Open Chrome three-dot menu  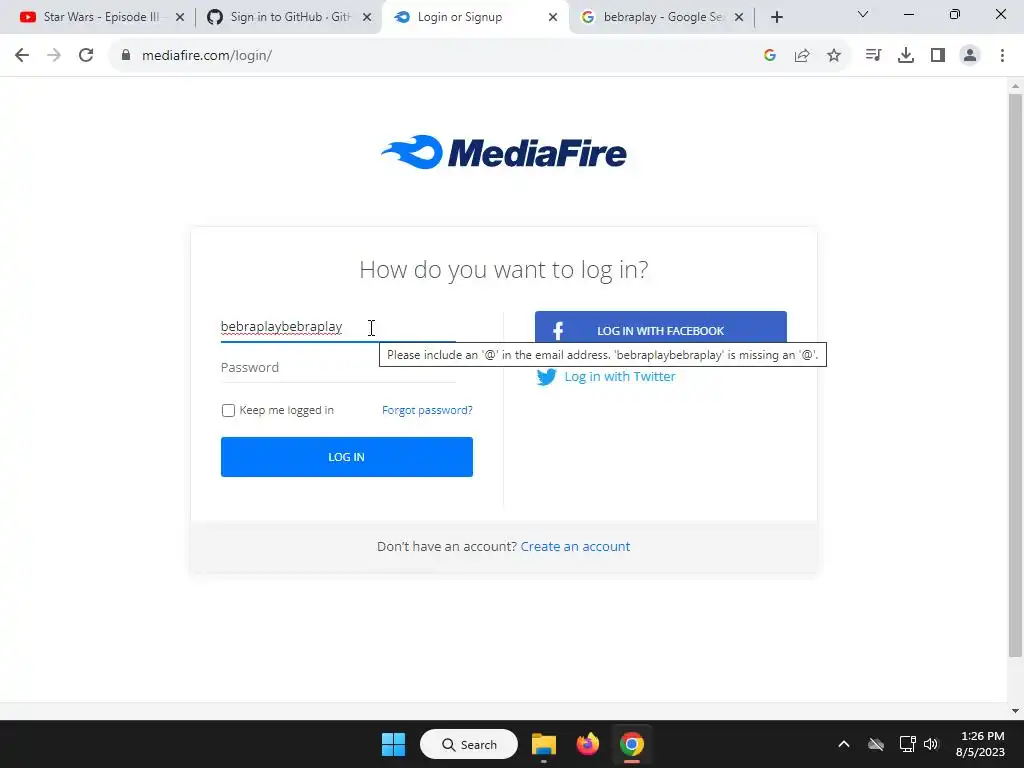click(x=1002, y=56)
